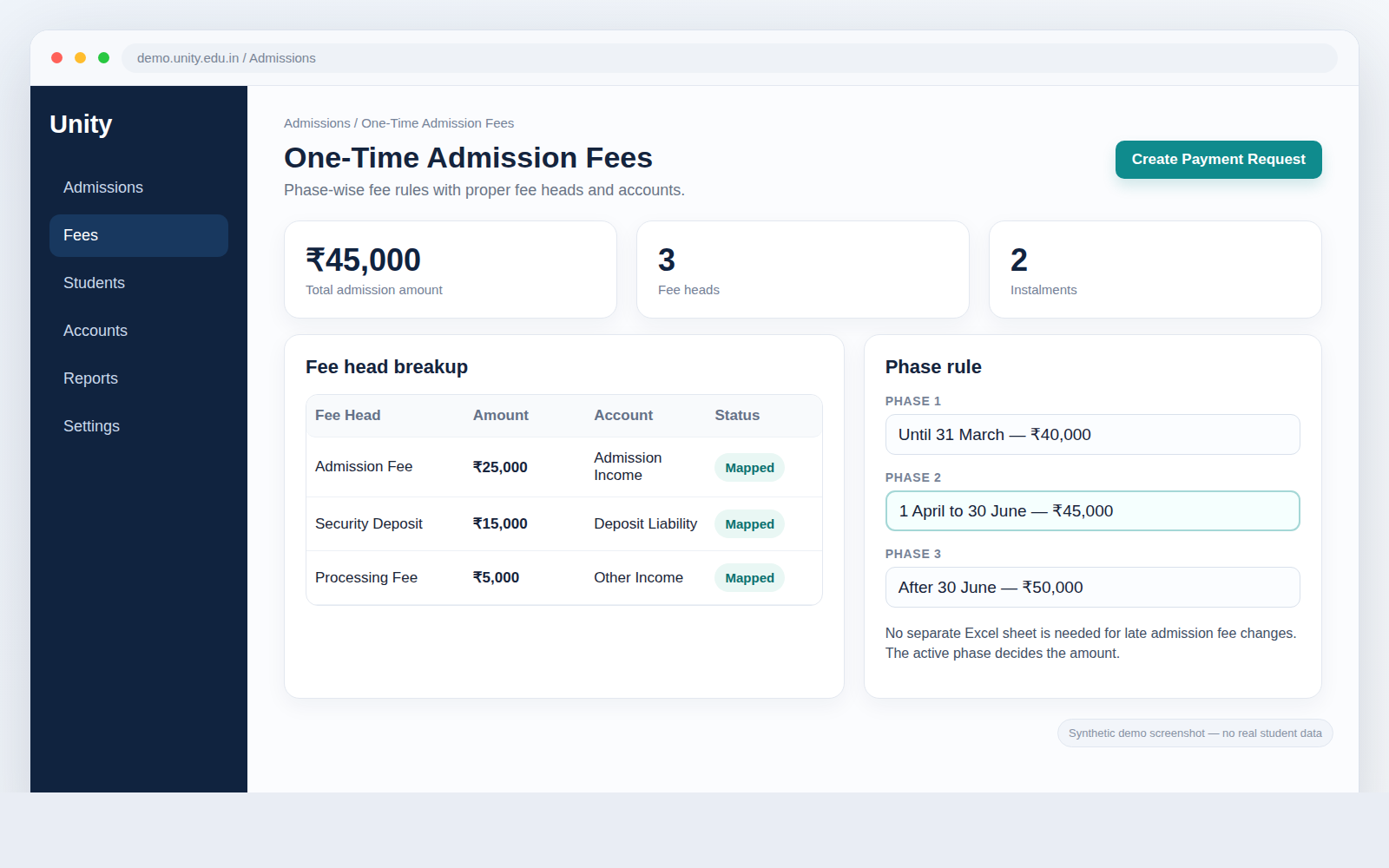The image size is (1389, 868).
Task: Click the ₹15,000 amount cell
Action: tap(500, 524)
